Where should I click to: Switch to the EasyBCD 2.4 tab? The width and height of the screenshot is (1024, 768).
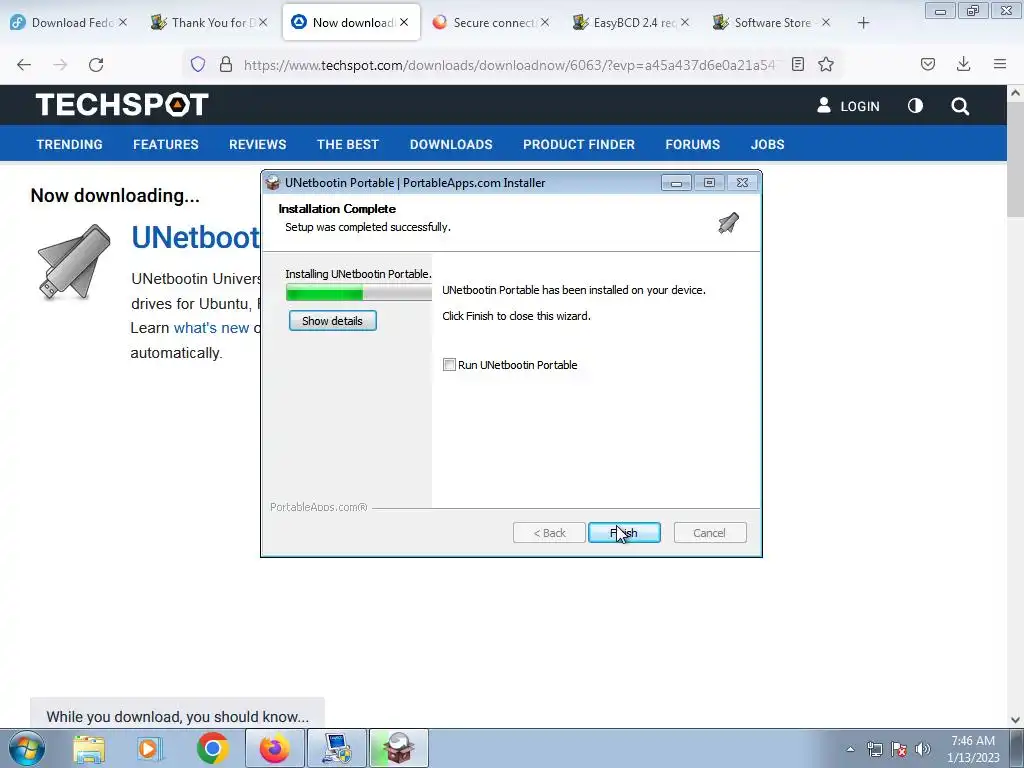coord(631,22)
